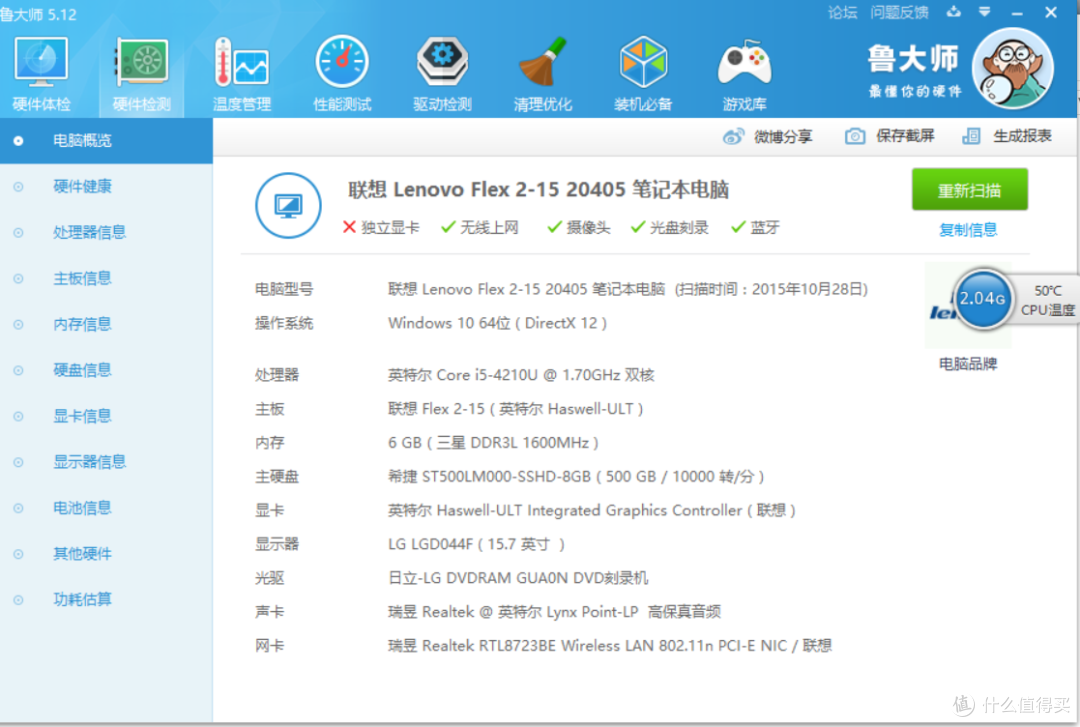1080x727 pixels.
Task: Click 保存截屏 save screenshot label
Action: (905, 136)
